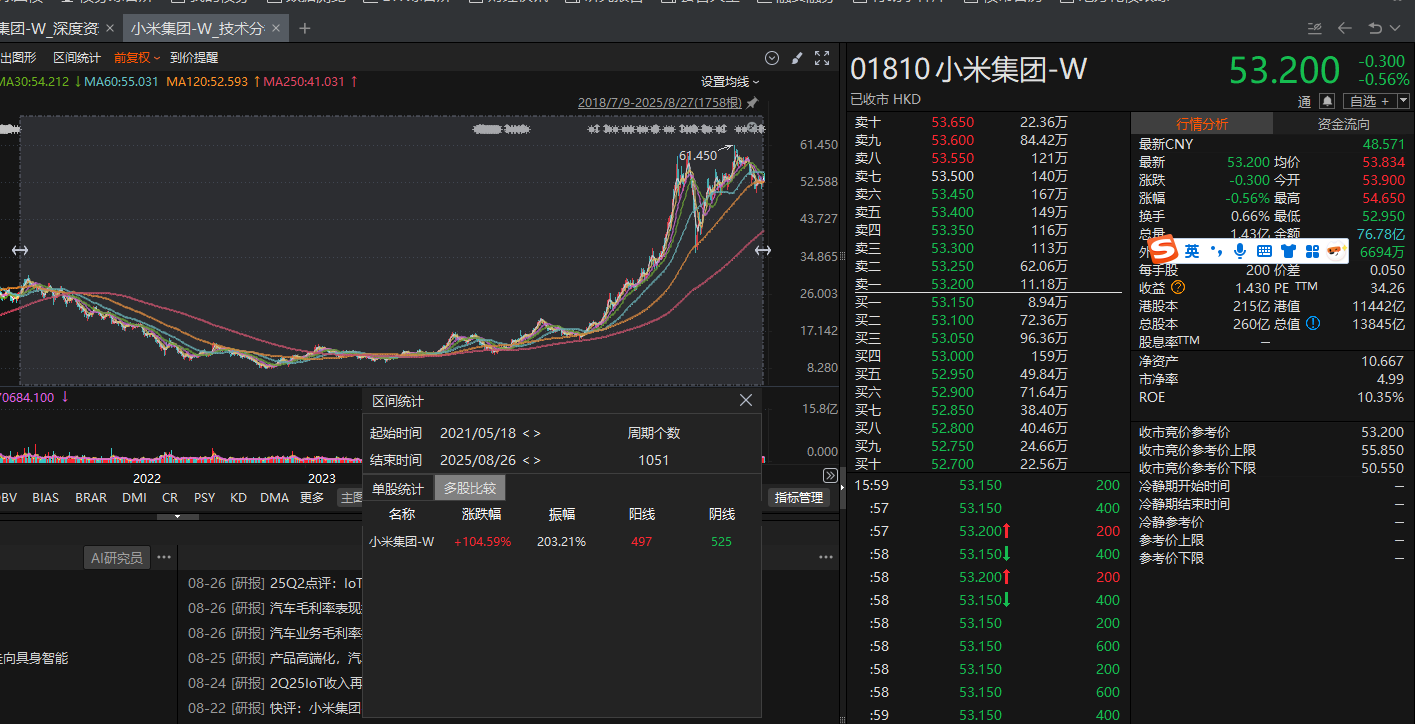
Task: Toggle fullscreen chart icon
Action: (x=822, y=58)
